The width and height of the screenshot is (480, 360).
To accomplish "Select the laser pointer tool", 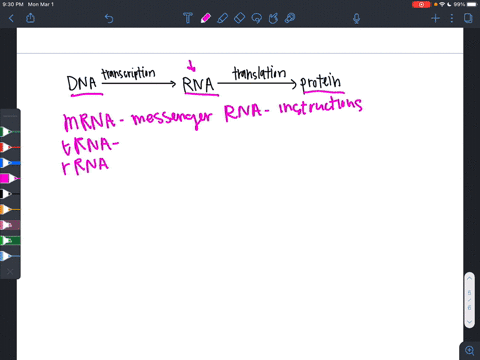I will pyautogui.click(x=290, y=18).
